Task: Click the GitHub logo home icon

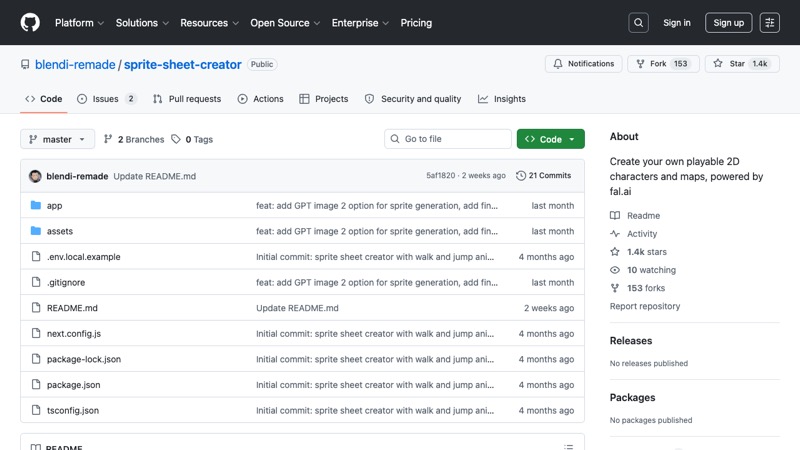Action: (30, 23)
